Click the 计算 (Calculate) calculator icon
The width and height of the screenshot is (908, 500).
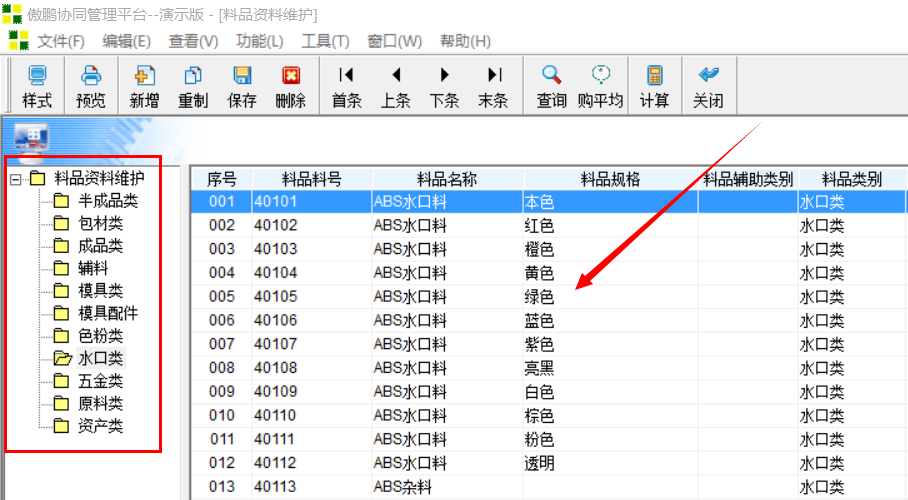655,76
